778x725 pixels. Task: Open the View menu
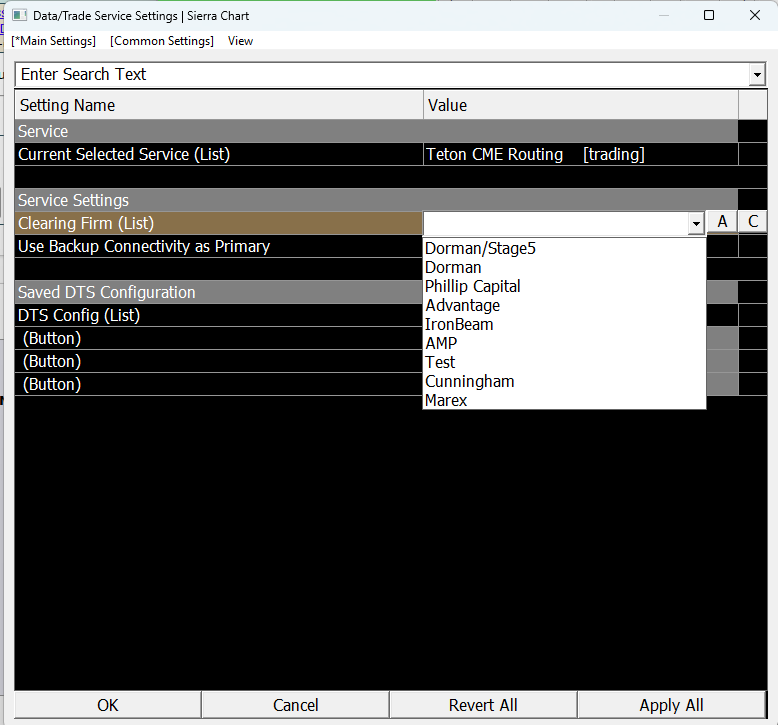tap(240, 41)
